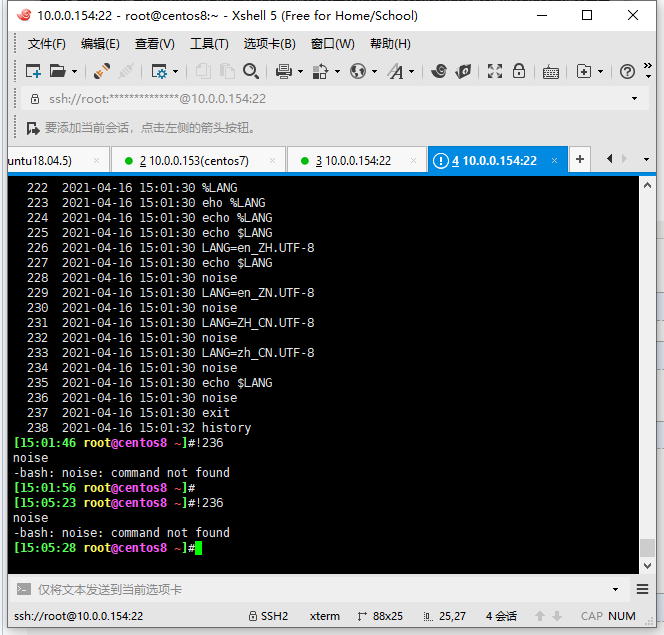Click the virtual keyboard icon
The height and width of the screenshot is (635, 664).
551,72
